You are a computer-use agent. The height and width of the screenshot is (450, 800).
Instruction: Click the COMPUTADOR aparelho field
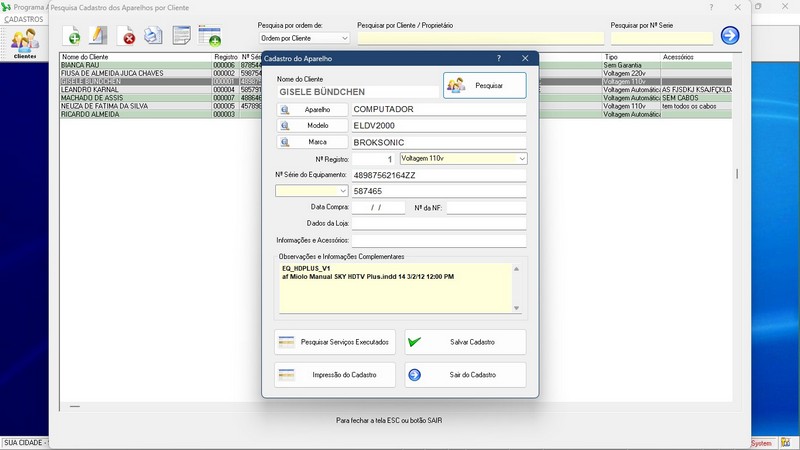pos(439,109)
